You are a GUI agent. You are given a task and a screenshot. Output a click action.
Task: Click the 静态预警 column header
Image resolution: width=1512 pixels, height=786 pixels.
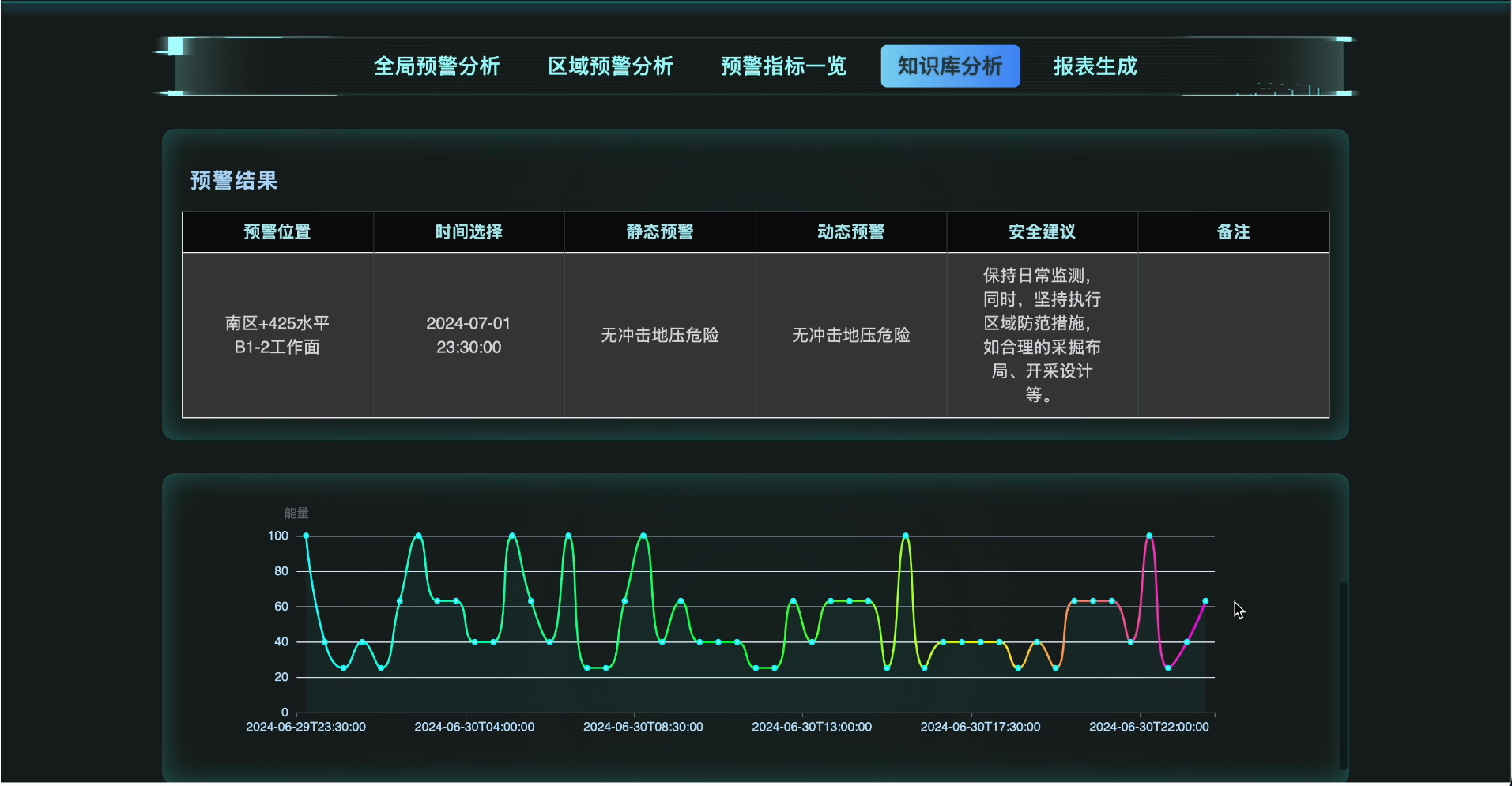coord(660,232)
